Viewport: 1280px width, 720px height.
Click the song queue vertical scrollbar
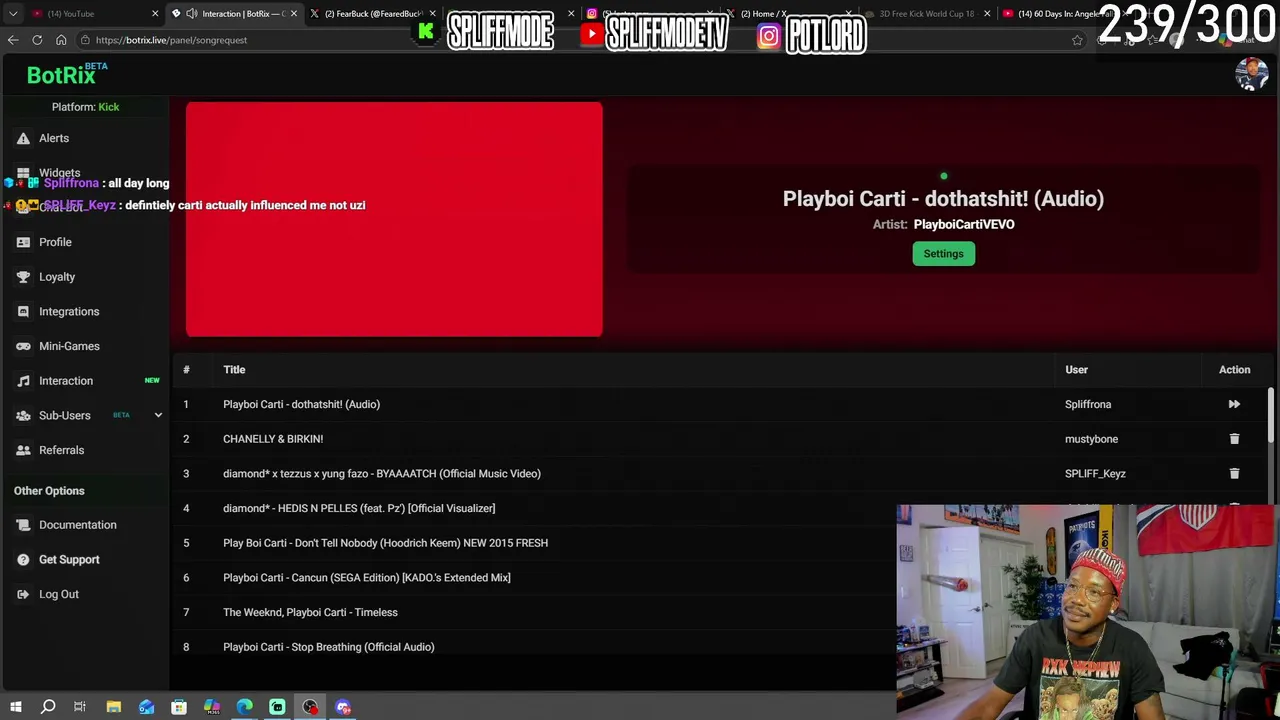tap(1272, 413)
